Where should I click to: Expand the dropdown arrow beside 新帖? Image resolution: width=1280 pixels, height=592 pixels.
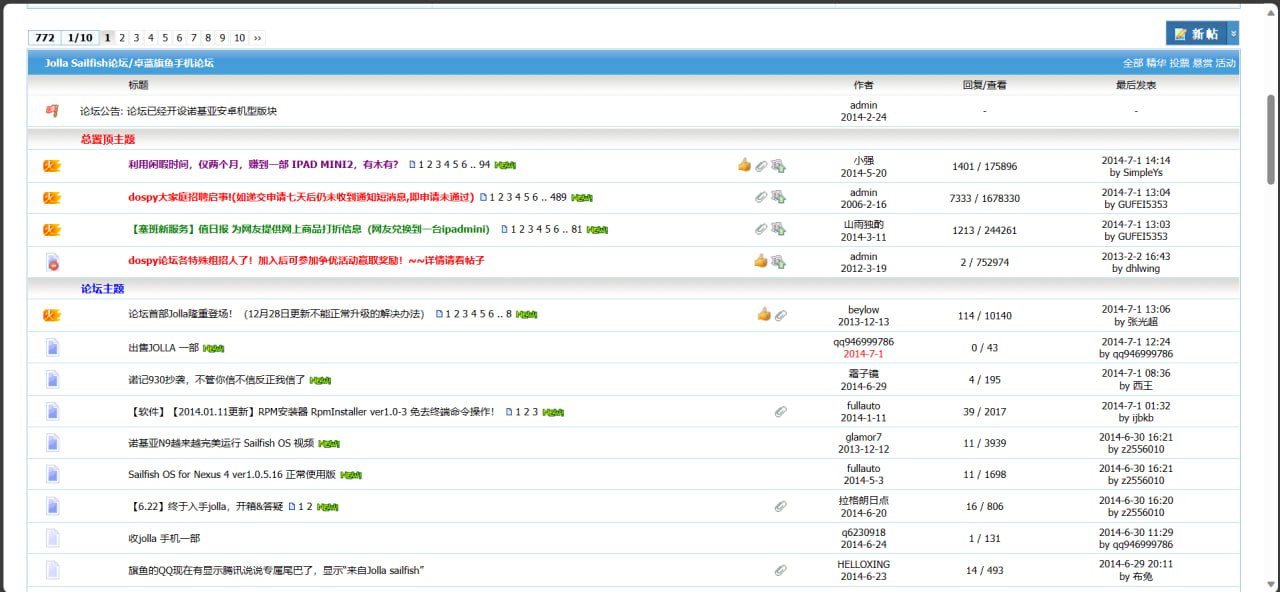(1233, 33)
